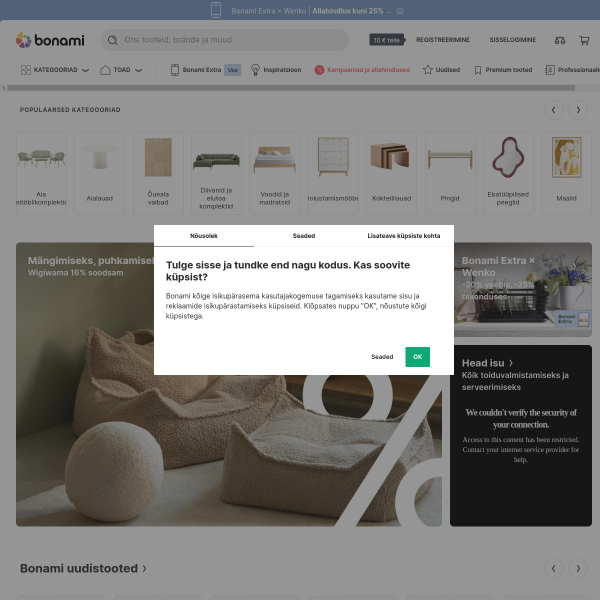Screen dimensions: 600x600
Task: Click the red percent sale icon
Action: [x=319, y=70]
